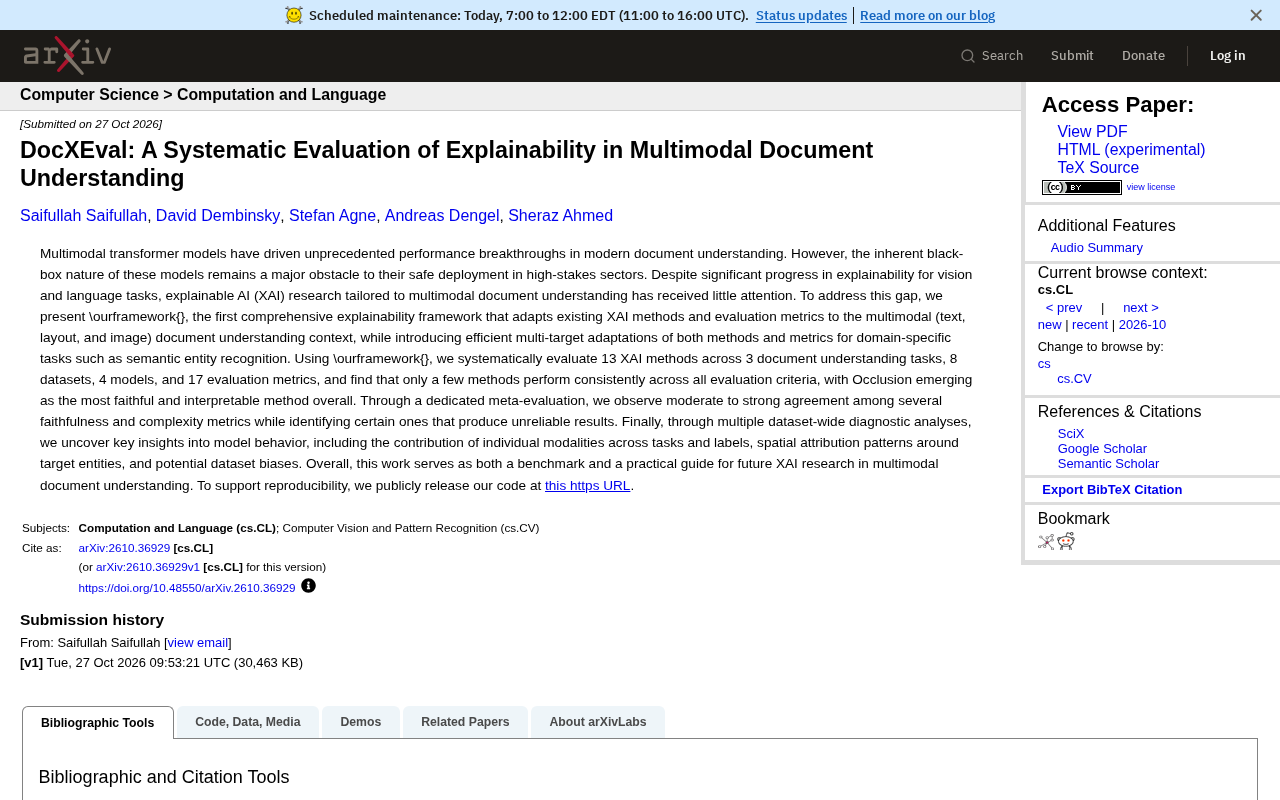
Task: Open Audio Summary feature
Action: pos(1096,248)
